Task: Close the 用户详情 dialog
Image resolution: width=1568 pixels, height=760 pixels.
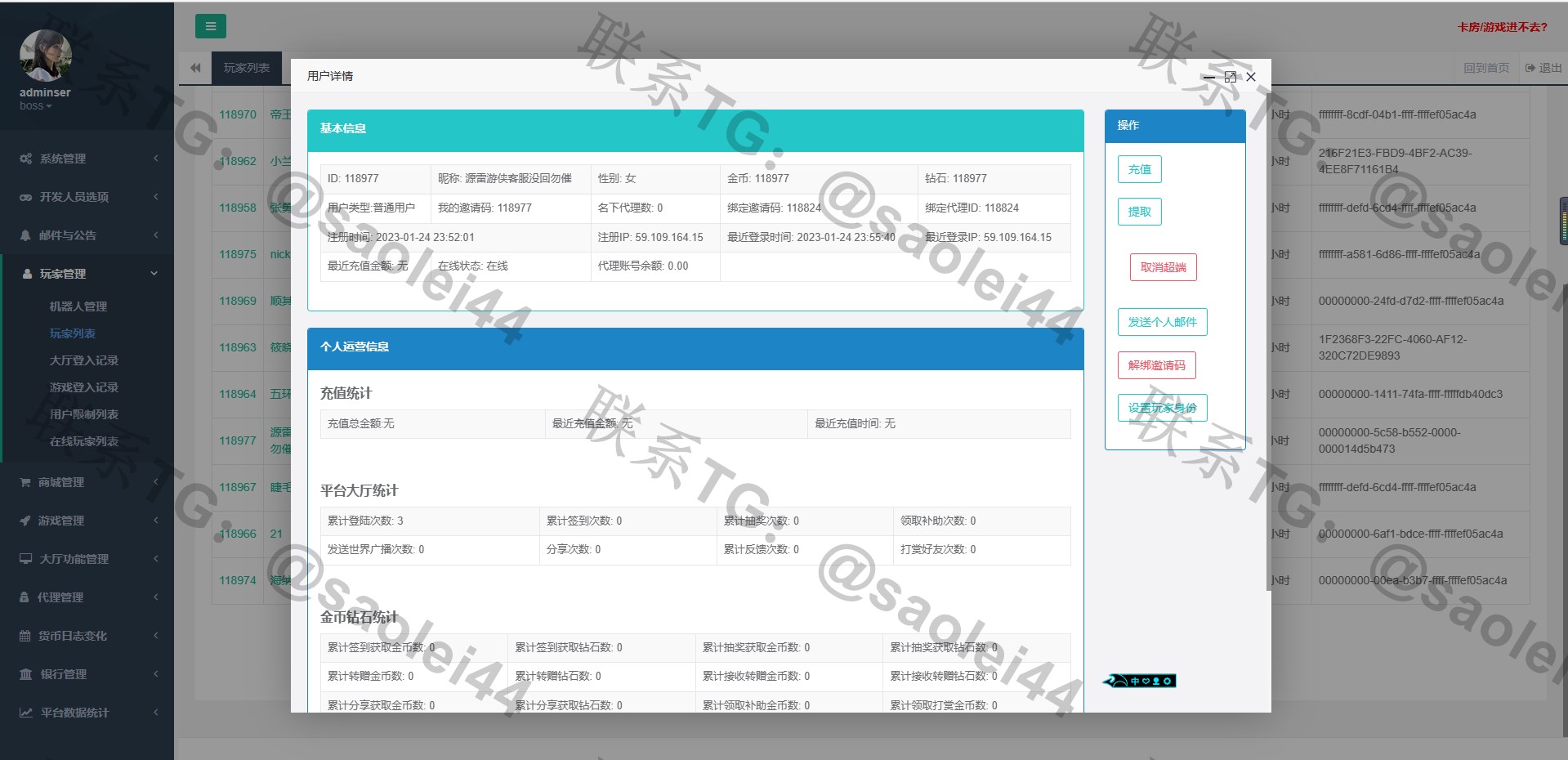Action: [1251, 77]
